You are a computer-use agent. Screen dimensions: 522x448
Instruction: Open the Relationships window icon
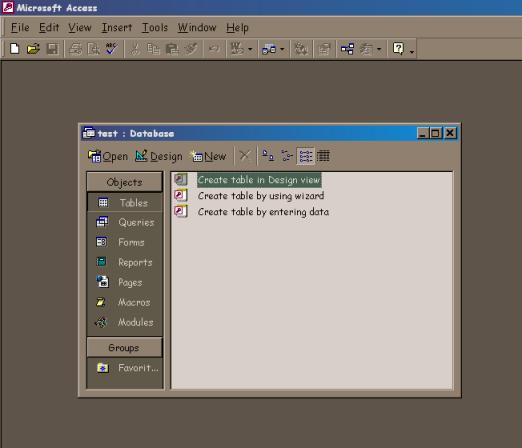point(347,49)
